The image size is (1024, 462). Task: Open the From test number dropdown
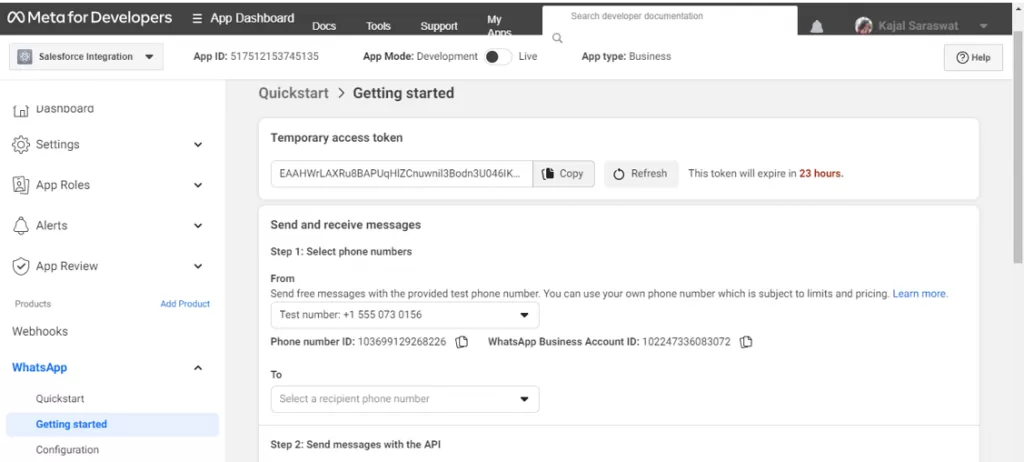tap(405, 315)
